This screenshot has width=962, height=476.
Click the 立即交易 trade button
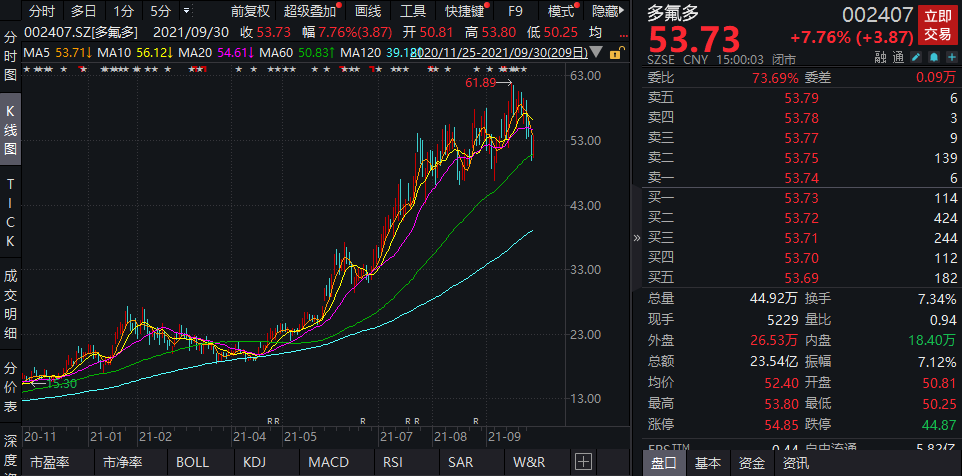click(937, 25)
